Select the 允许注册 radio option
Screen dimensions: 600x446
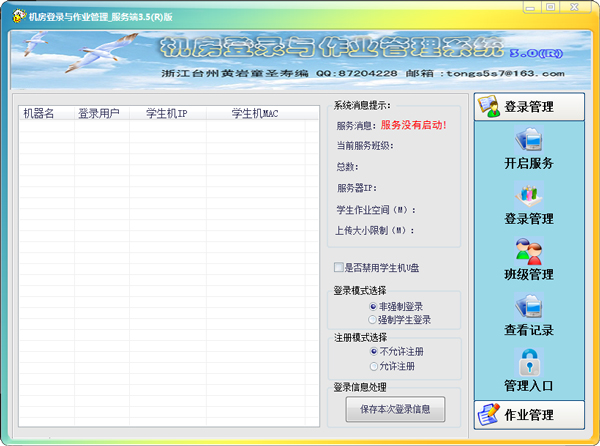pos(374,366)
